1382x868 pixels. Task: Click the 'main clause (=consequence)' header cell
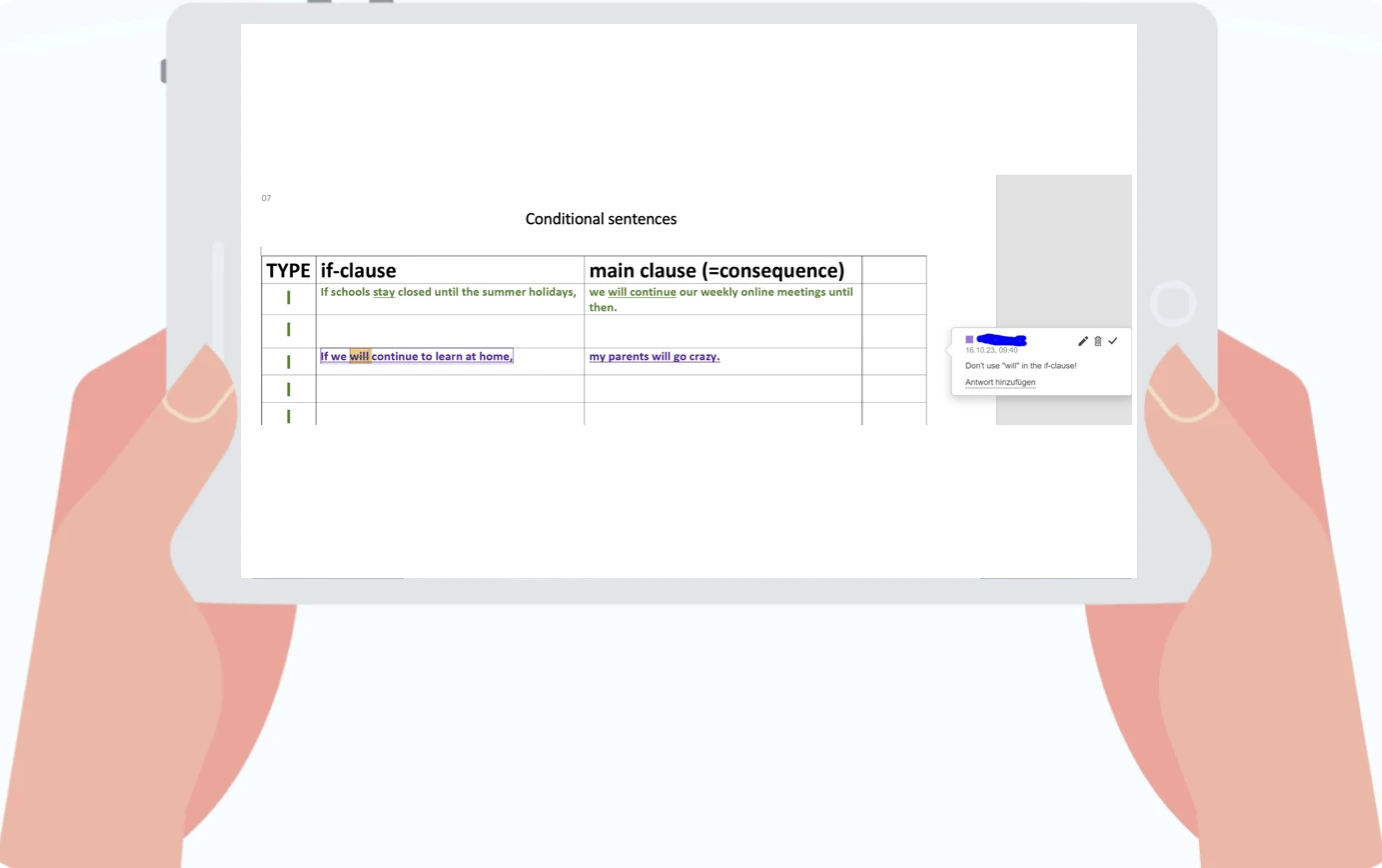click(x=717, y=271)
